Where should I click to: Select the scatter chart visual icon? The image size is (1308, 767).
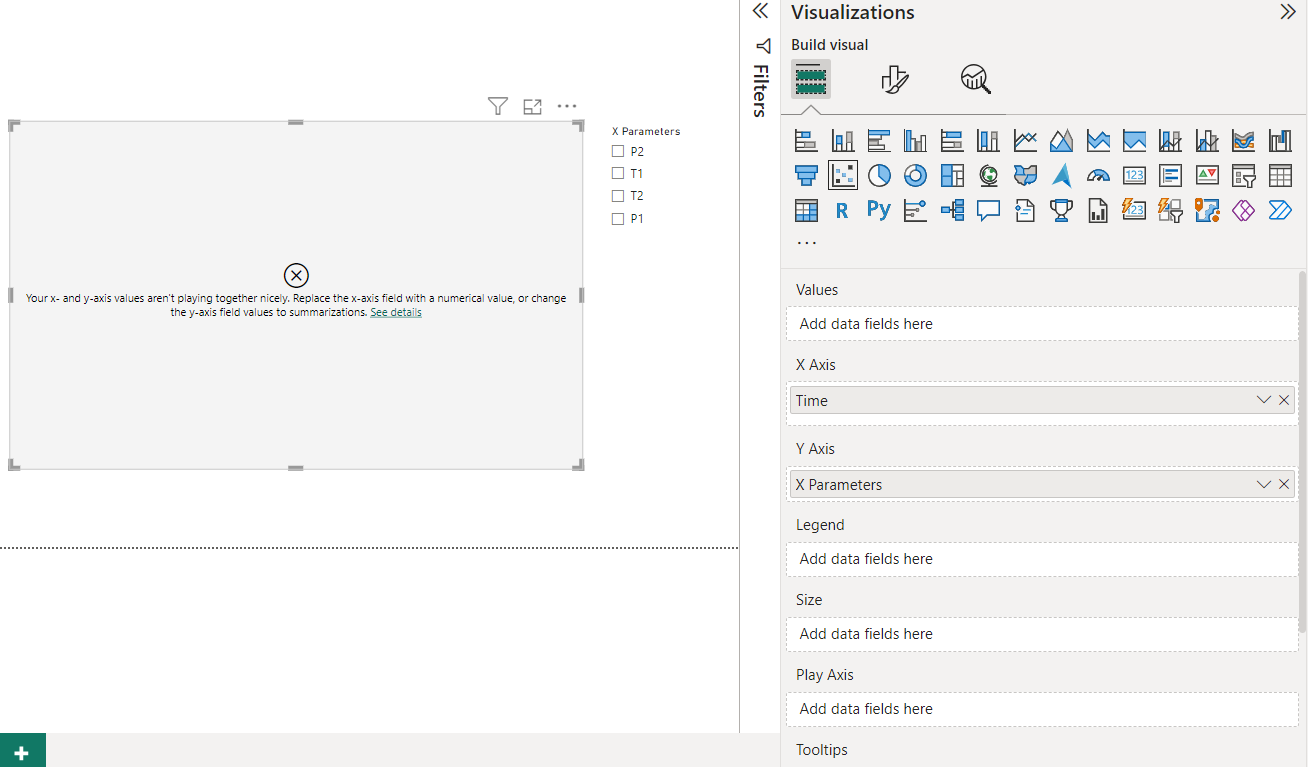click(x=843, y=175)
